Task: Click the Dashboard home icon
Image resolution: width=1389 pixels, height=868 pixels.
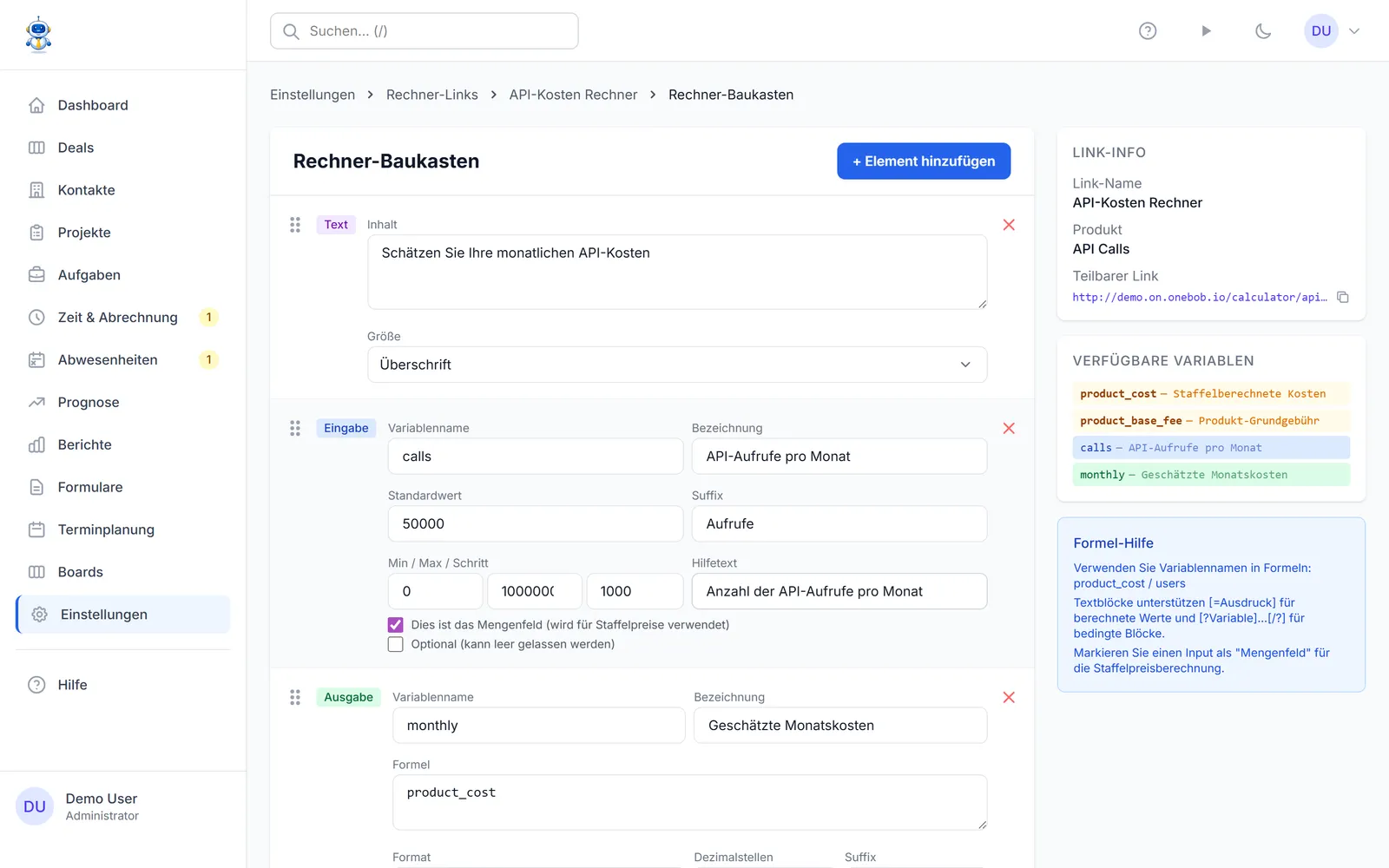Action: (36, 105)
